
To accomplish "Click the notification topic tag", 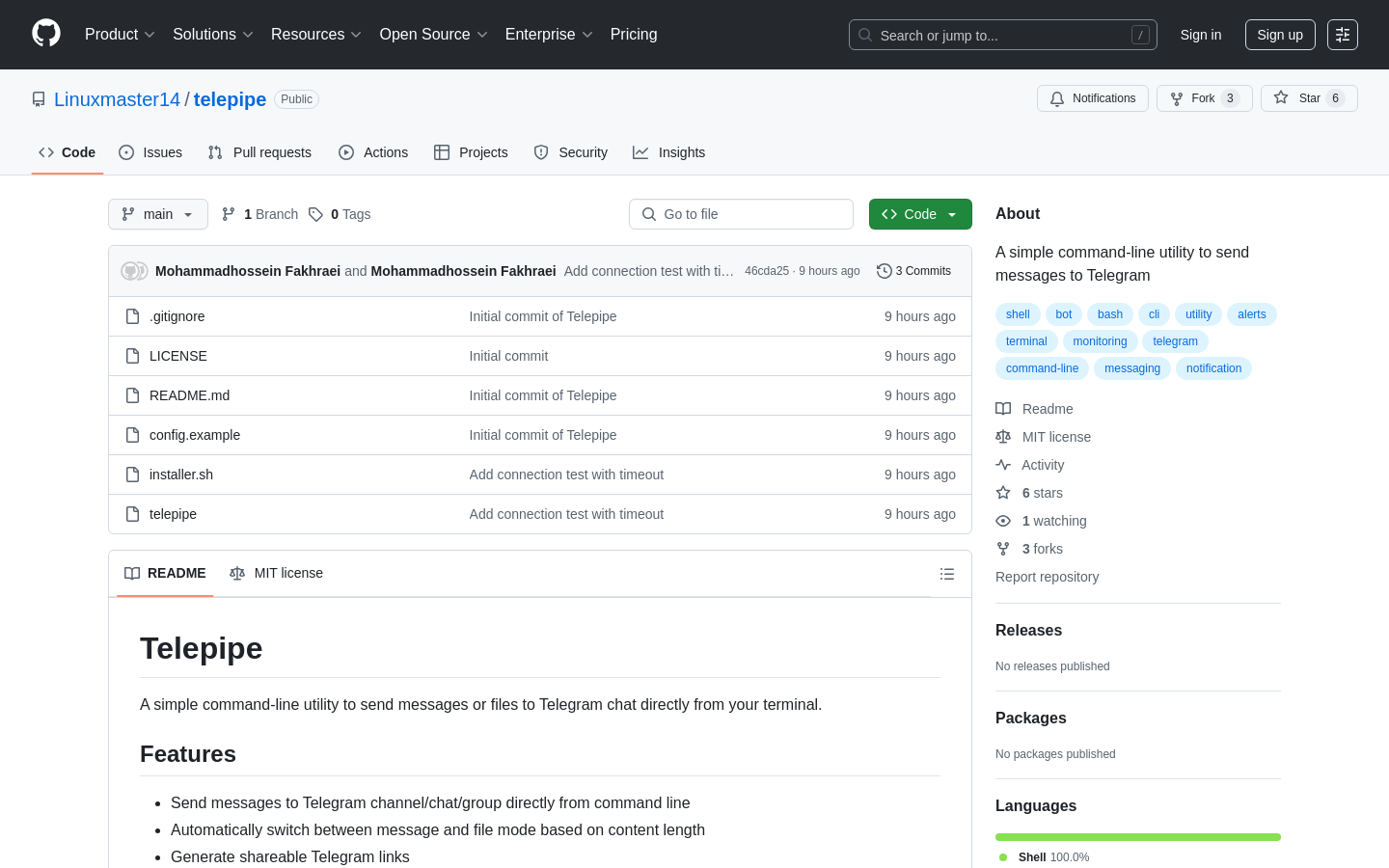I will pos(1213,368).
